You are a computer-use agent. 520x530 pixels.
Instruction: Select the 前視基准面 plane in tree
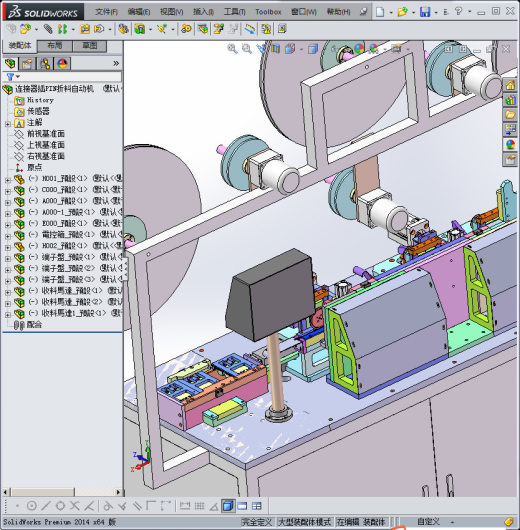click(46, 134)
